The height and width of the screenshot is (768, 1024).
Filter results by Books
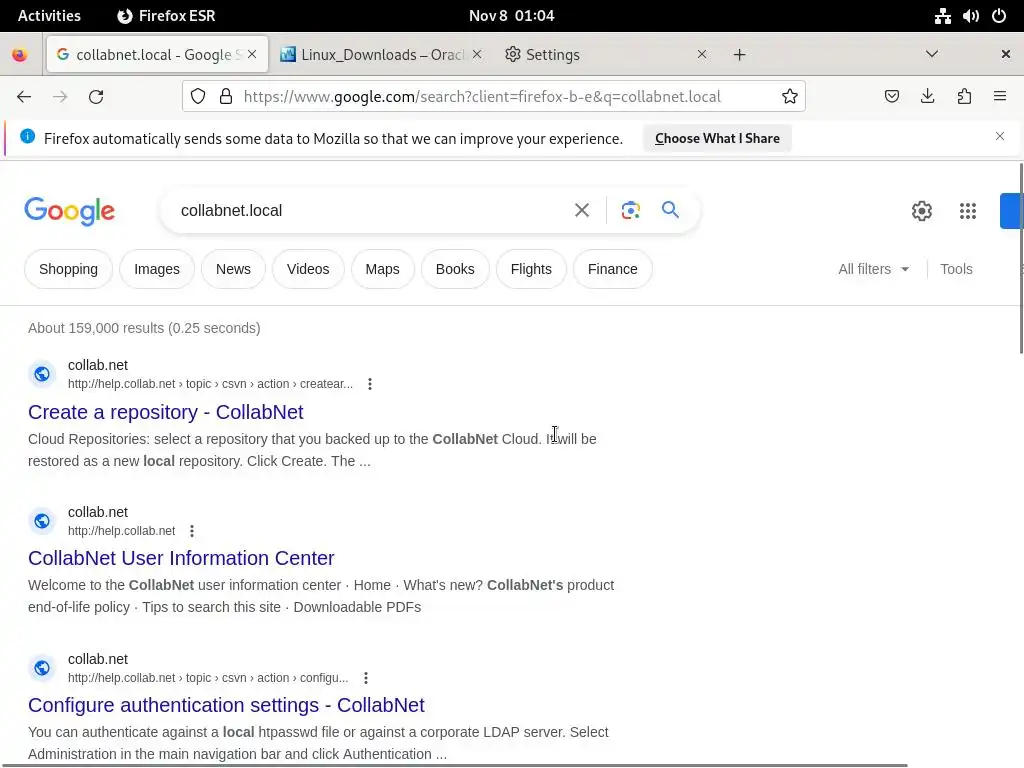point(455,269)
